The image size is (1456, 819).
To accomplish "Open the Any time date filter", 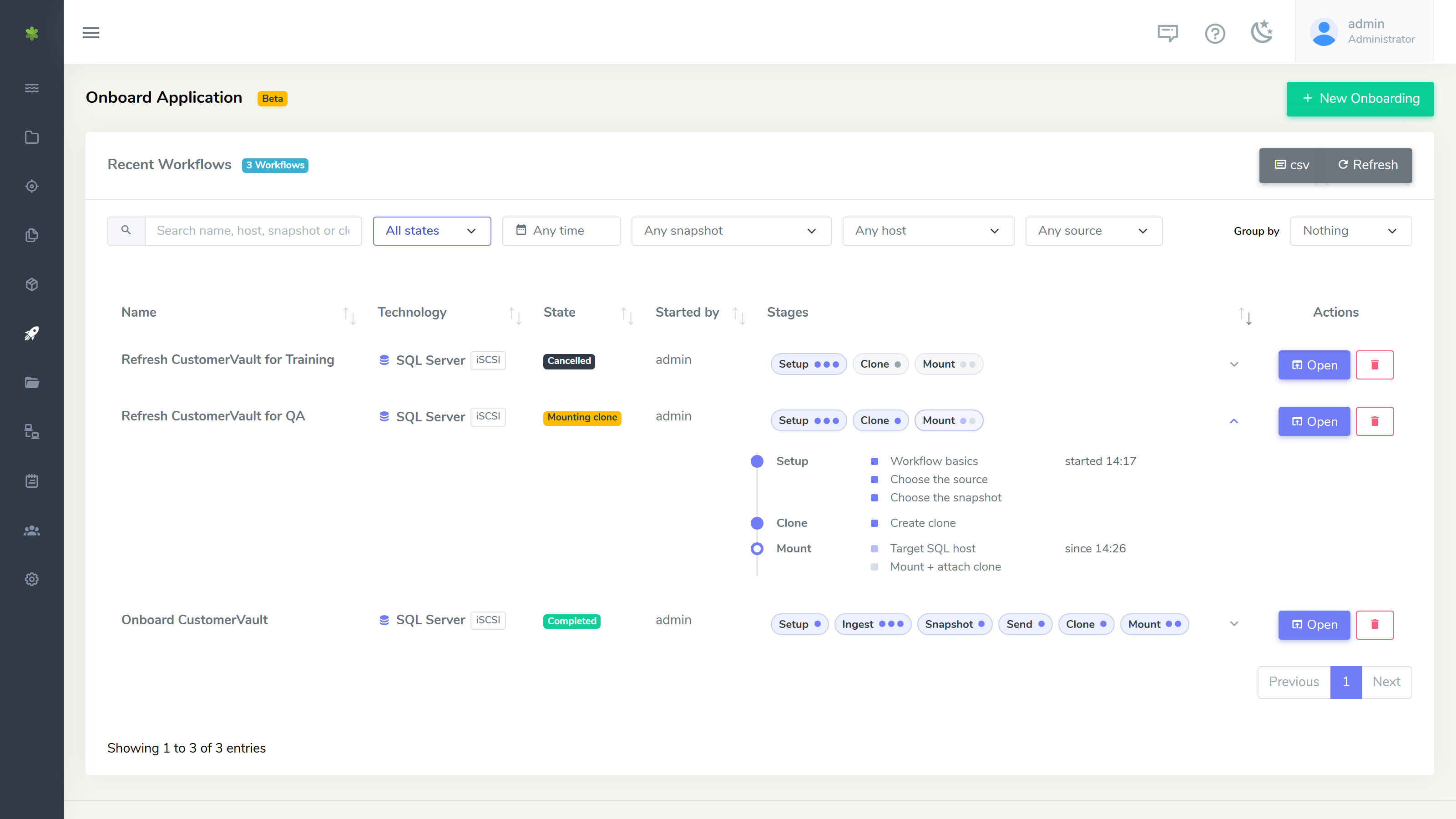I will [561, 231].
